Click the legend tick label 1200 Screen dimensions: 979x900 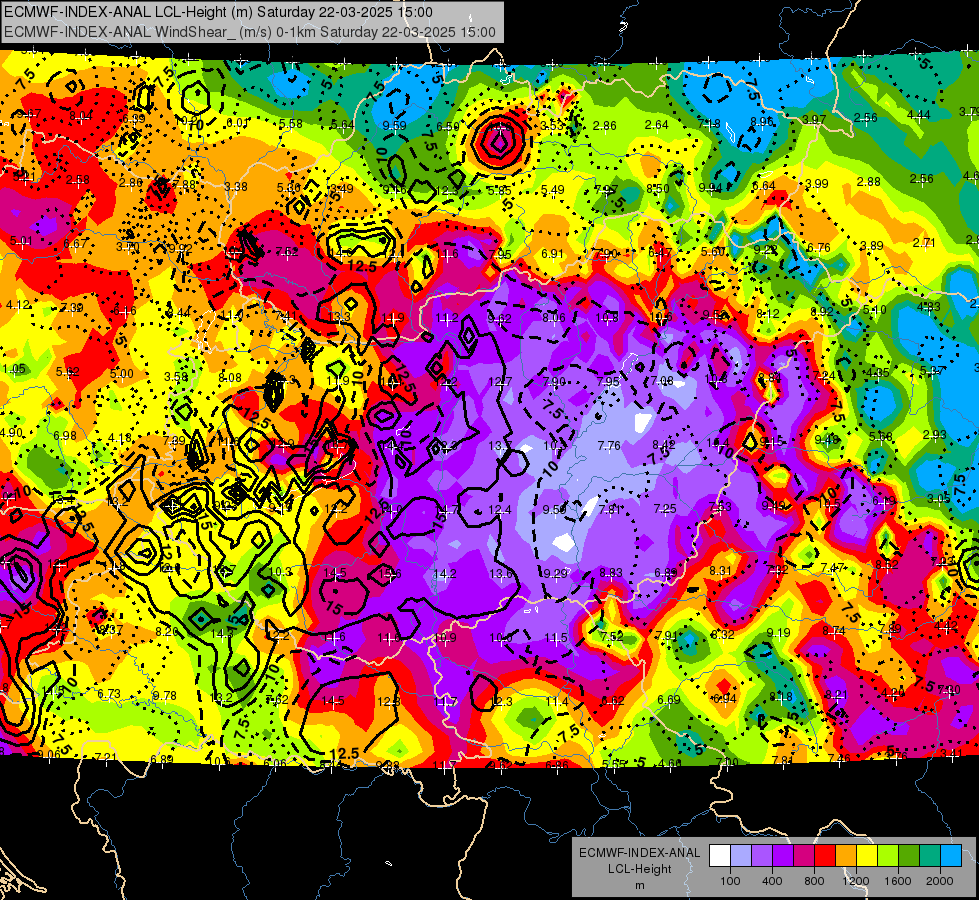tap(856, 881)
